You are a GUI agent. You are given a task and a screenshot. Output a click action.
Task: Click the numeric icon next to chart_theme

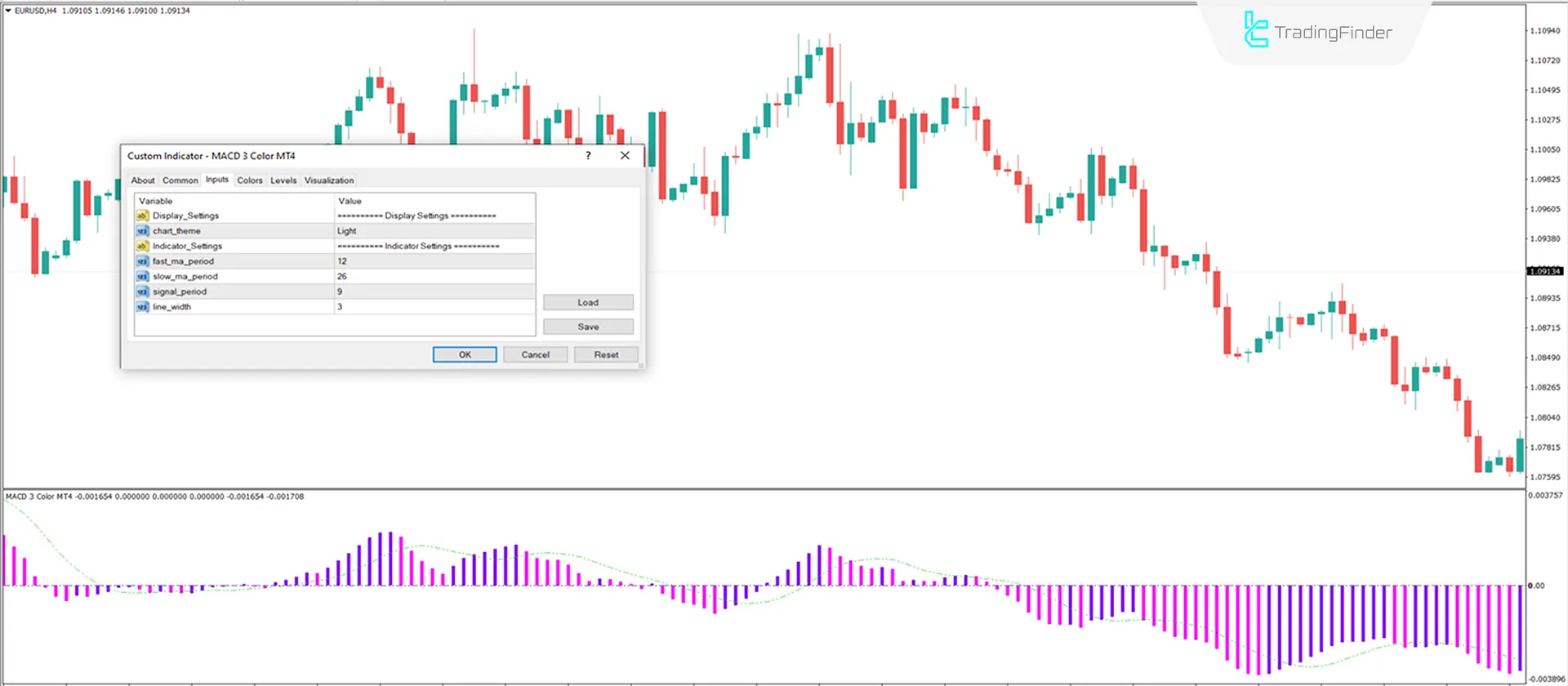click(142, 231)
